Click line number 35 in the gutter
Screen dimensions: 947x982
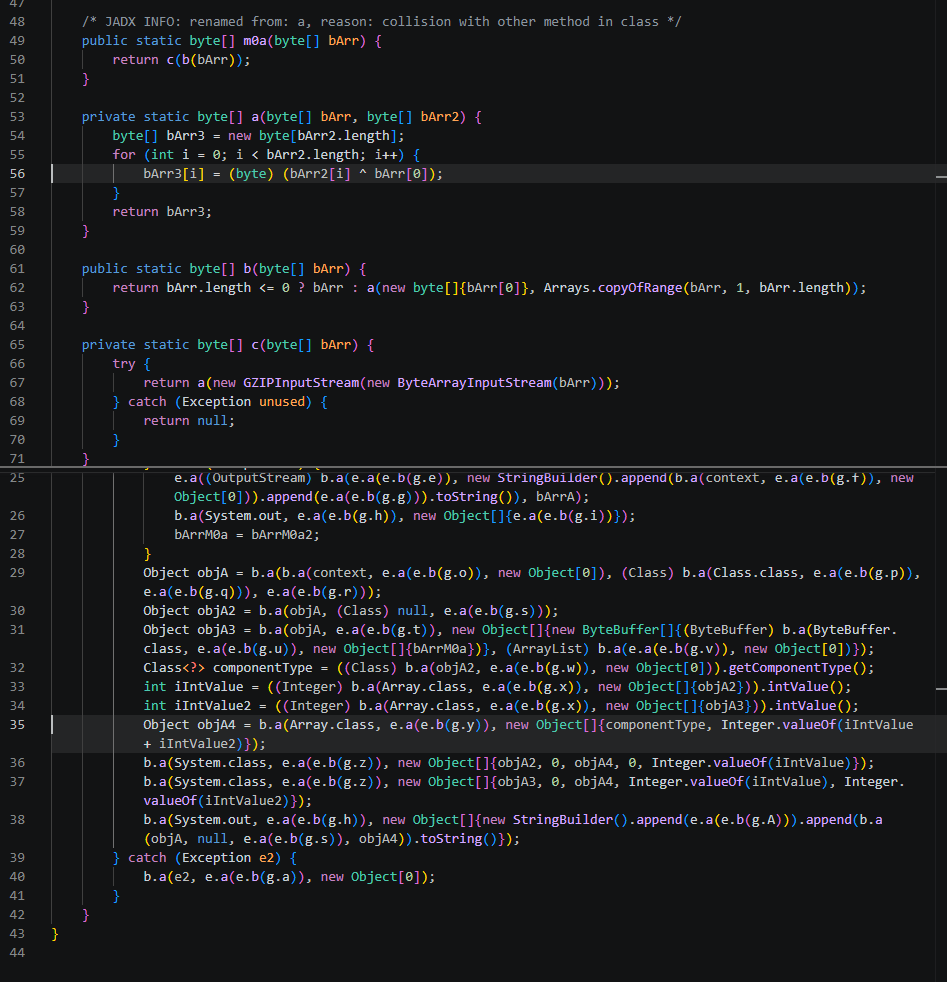[17, 725]
